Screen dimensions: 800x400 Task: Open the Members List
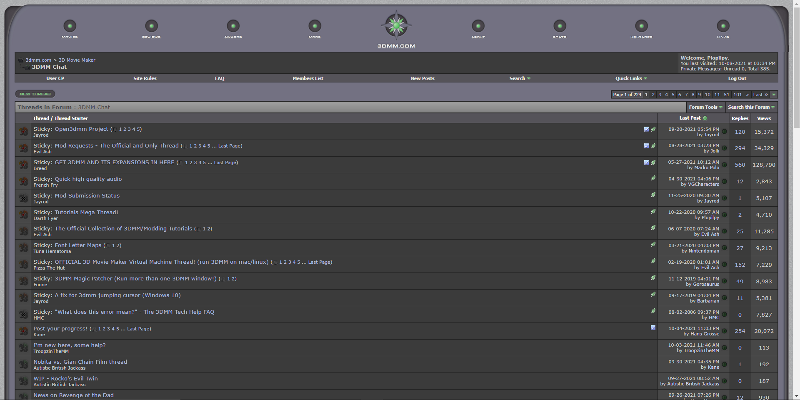point(308,79)
